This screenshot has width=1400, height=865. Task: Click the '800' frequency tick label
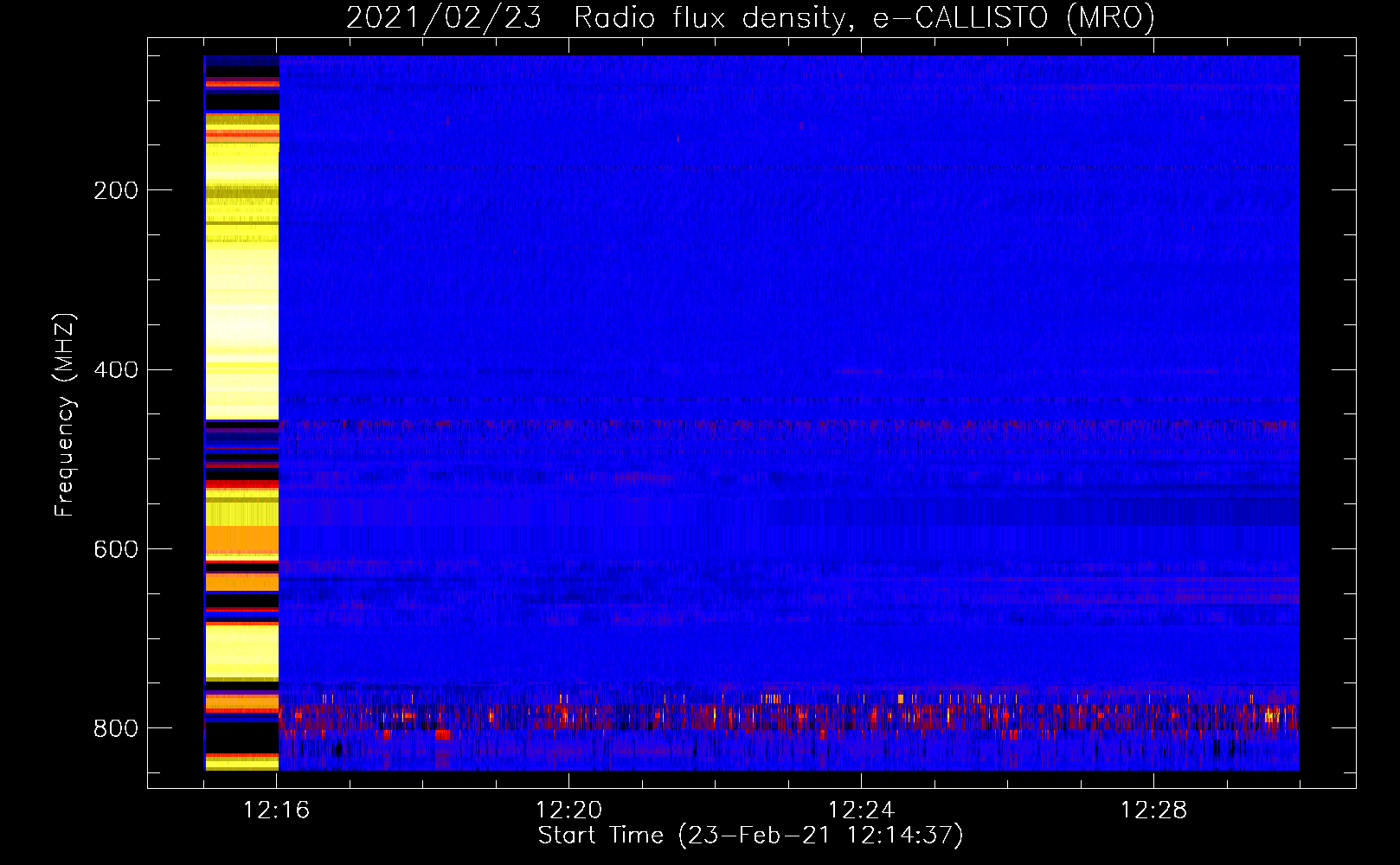click(116, 728)
